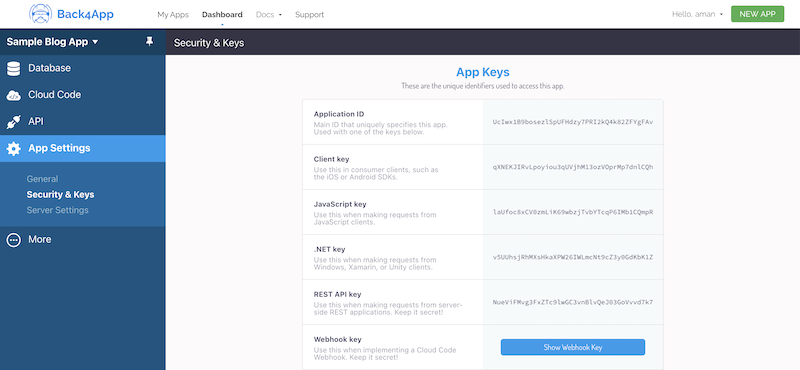Image resolution: width=800 pixels, height=370 pixels.
Task: Open General under App Settings
Action: coord(42,179)
